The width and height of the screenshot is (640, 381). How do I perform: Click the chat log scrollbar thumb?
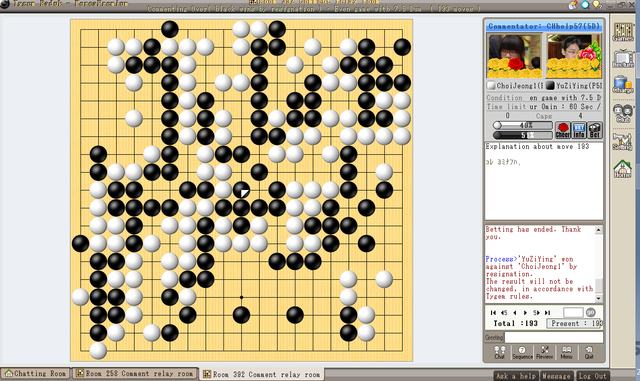pyautogui.click(x=598, y=285)
